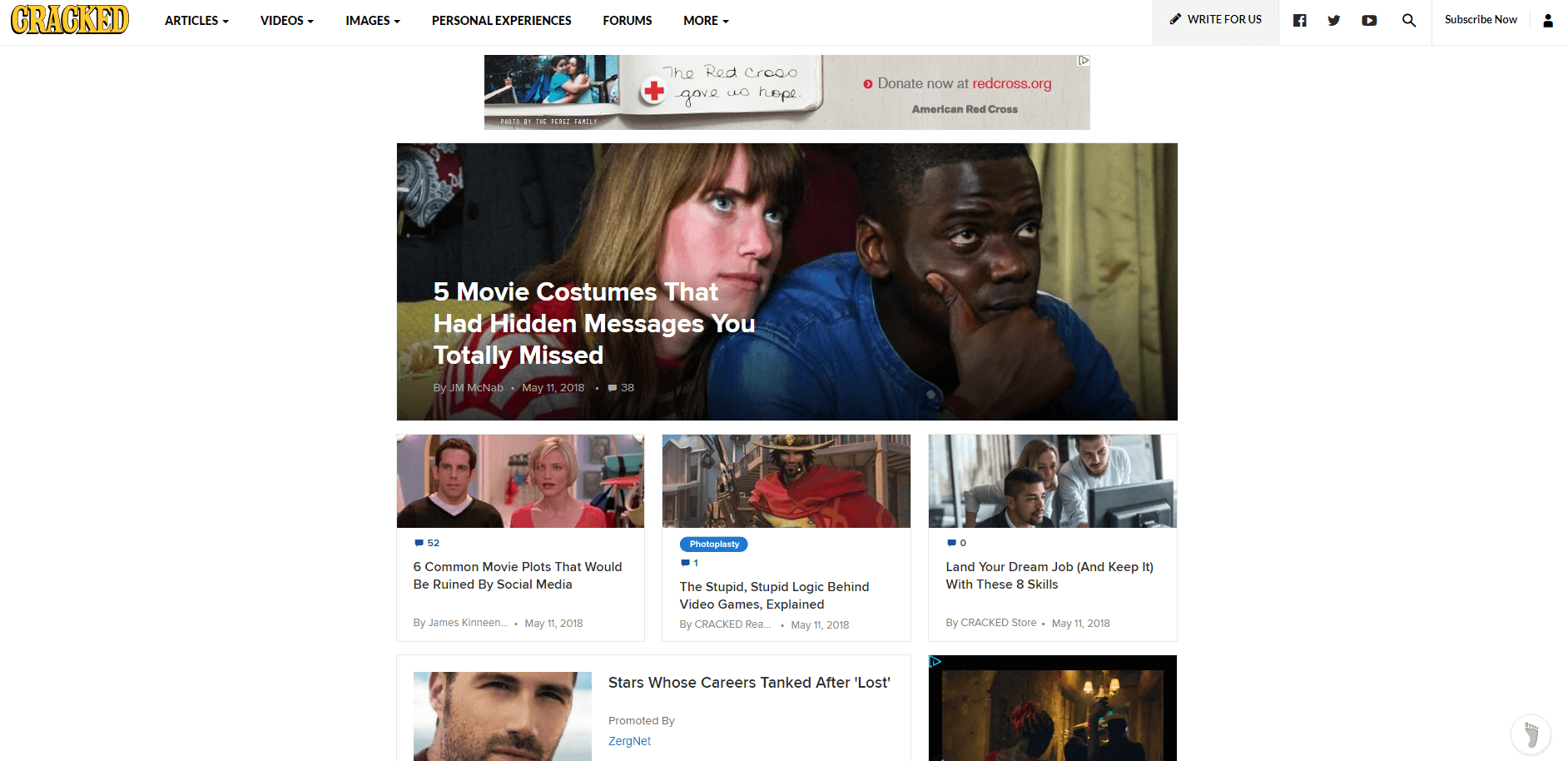Go to the Forums page
Screen dimensions: 1568x761
[x=628, y=21]
